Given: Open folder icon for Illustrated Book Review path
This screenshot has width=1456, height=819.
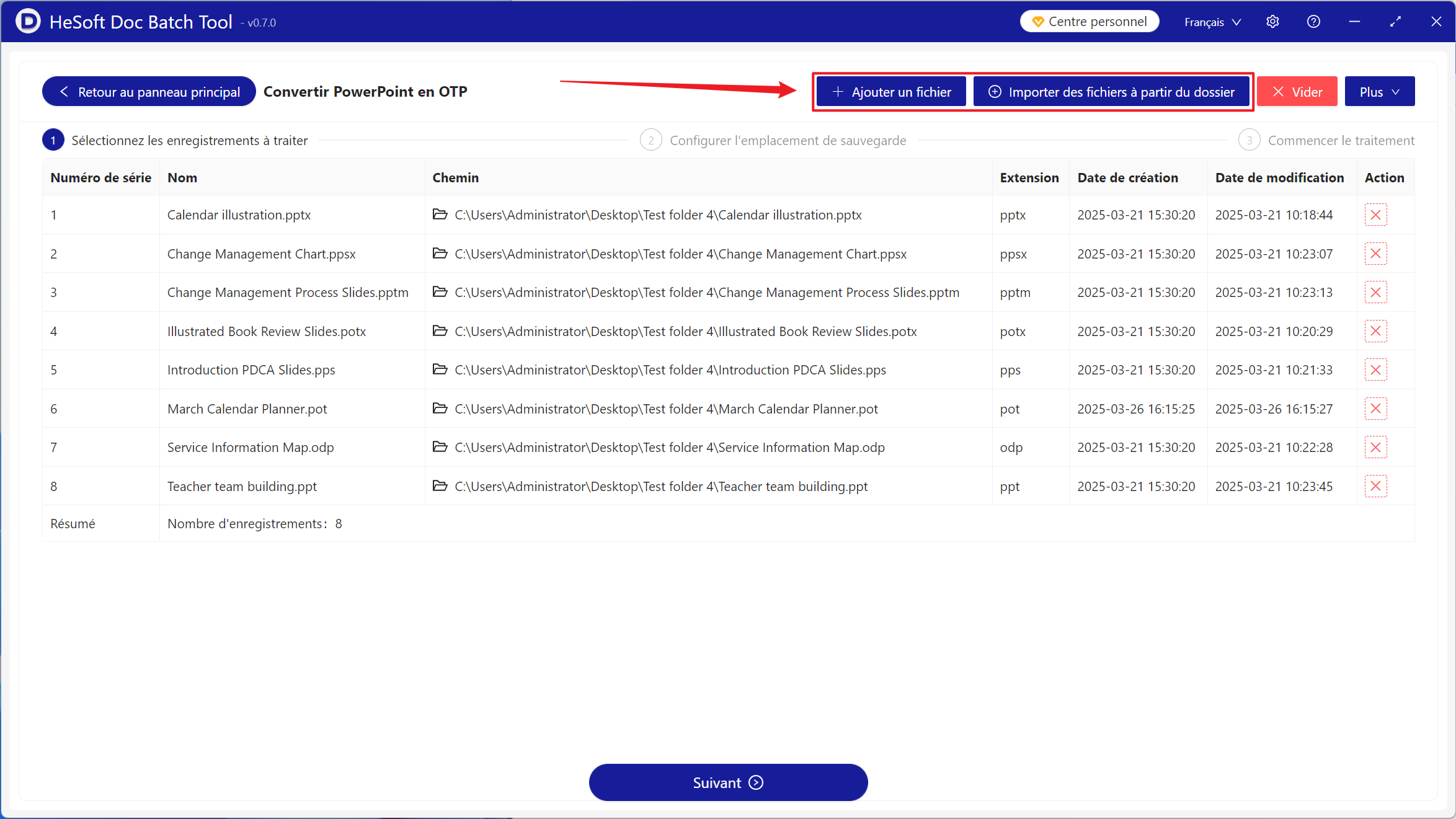Looking at the screenshot, I should pyautogui.click(x=440, y=331).
